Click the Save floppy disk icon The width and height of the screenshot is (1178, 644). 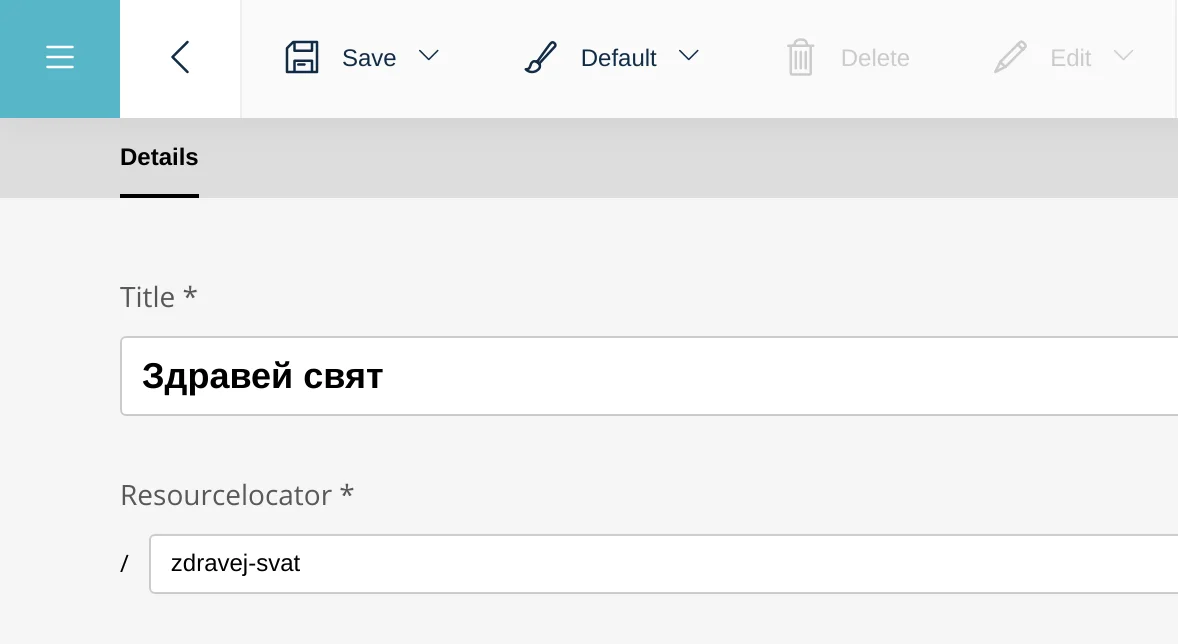point(302,57)
